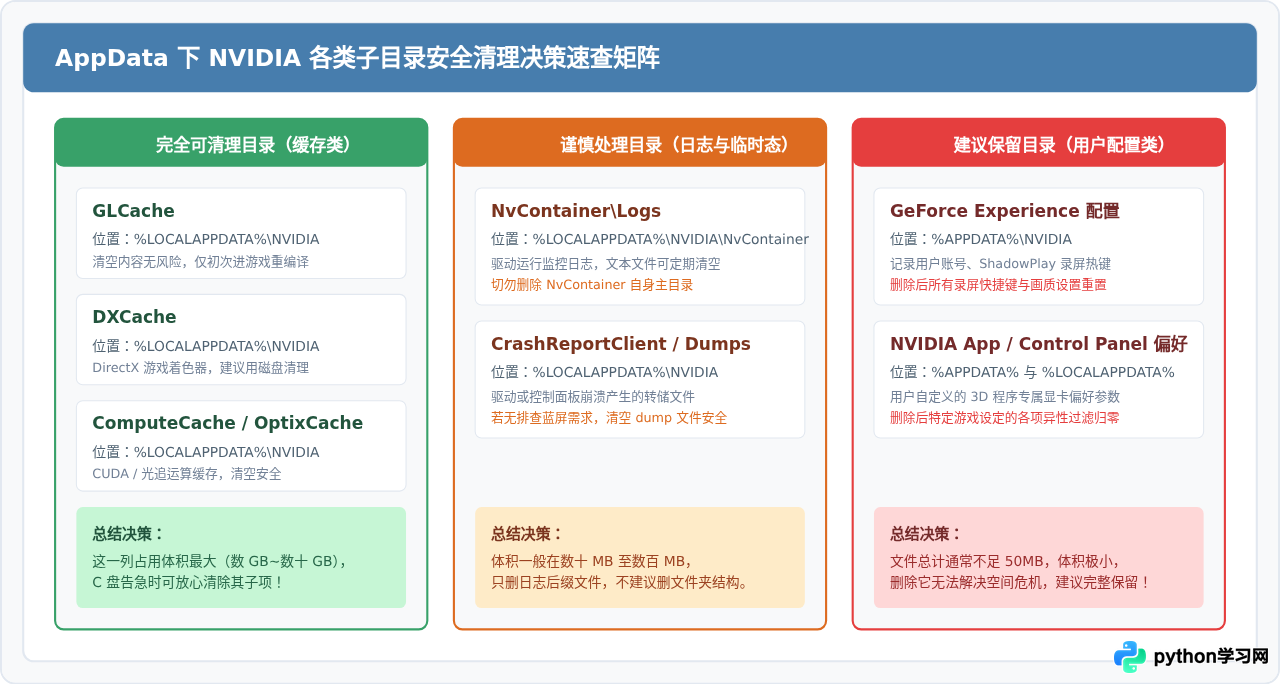Click the path ending in \NVIDIA\NvContainer
1280x685 pixels.
[650, 239]
